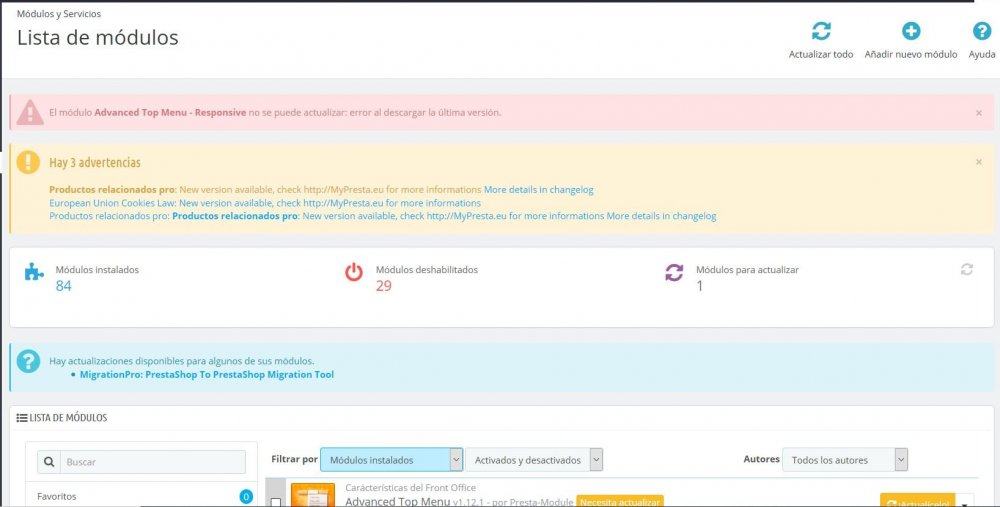
Task: Click the Lista de módulos page title
Action: (x=98, y=38)
